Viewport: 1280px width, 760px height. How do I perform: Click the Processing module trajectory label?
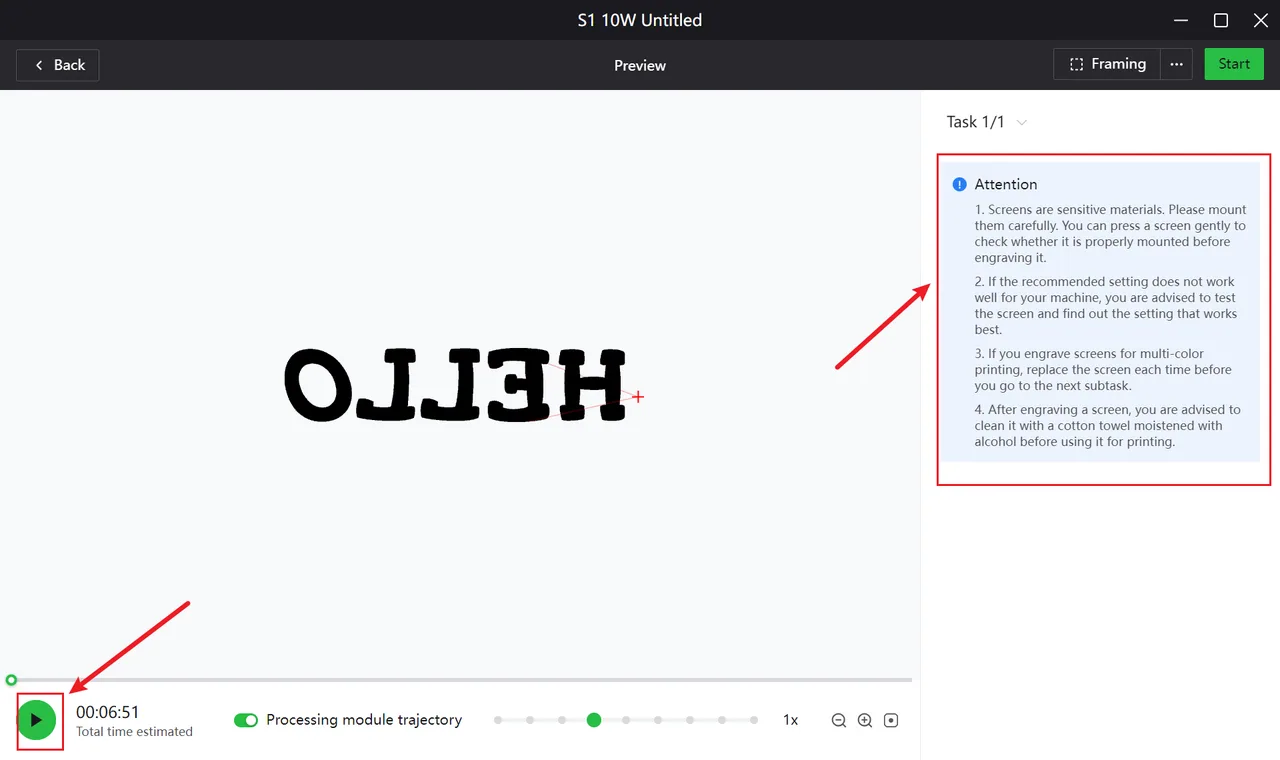[x=364, y=720]
